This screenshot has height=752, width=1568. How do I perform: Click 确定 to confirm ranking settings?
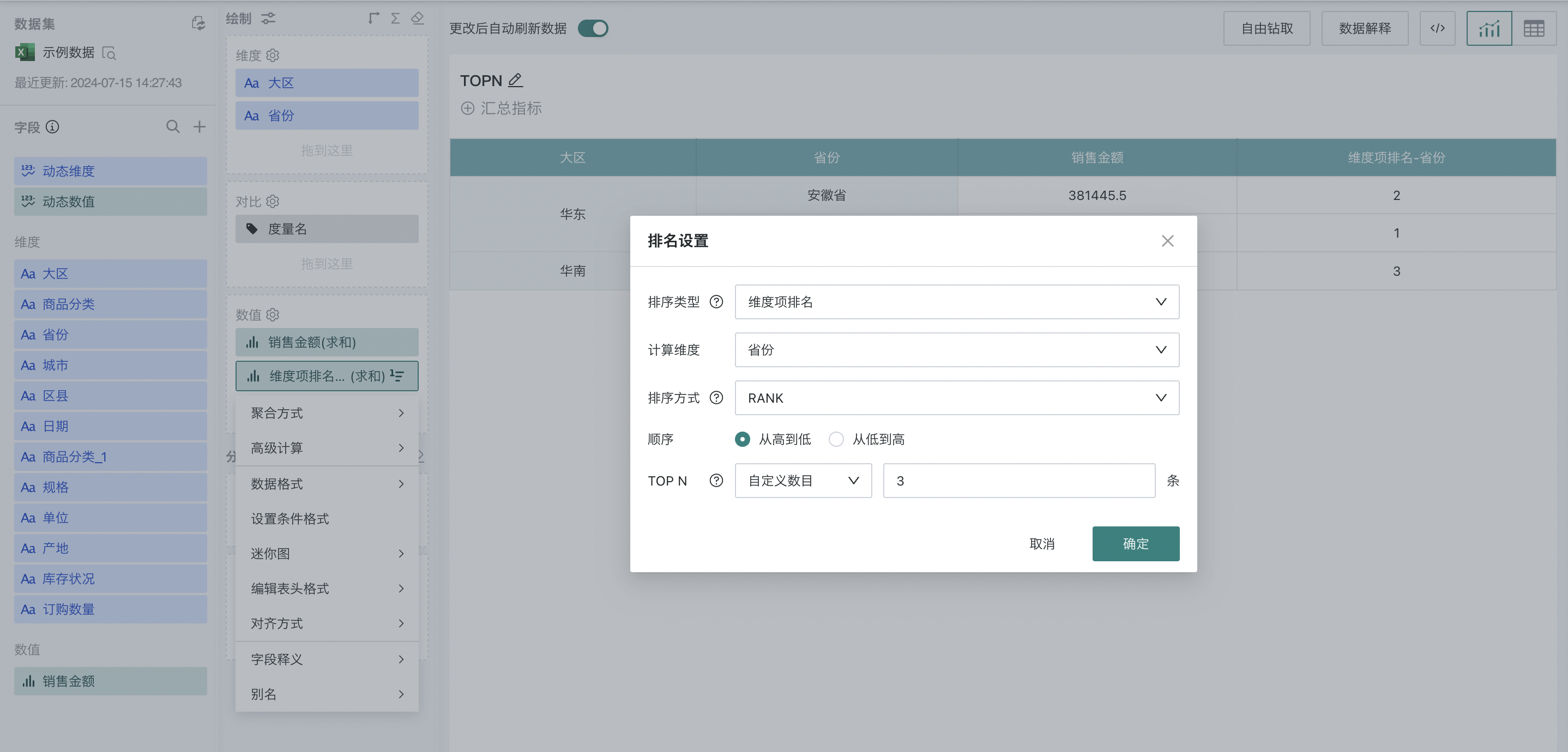[1135, 543]
